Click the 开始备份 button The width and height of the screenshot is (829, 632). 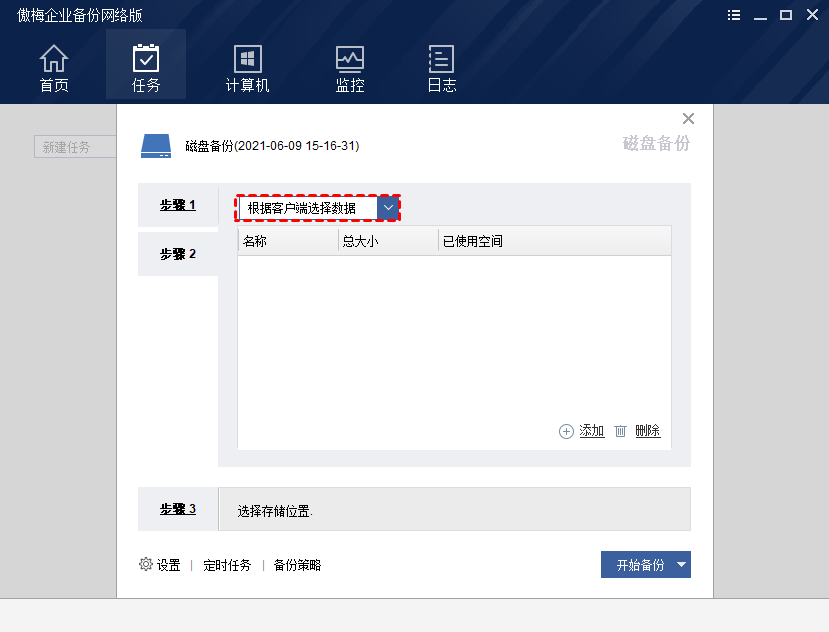638,565
